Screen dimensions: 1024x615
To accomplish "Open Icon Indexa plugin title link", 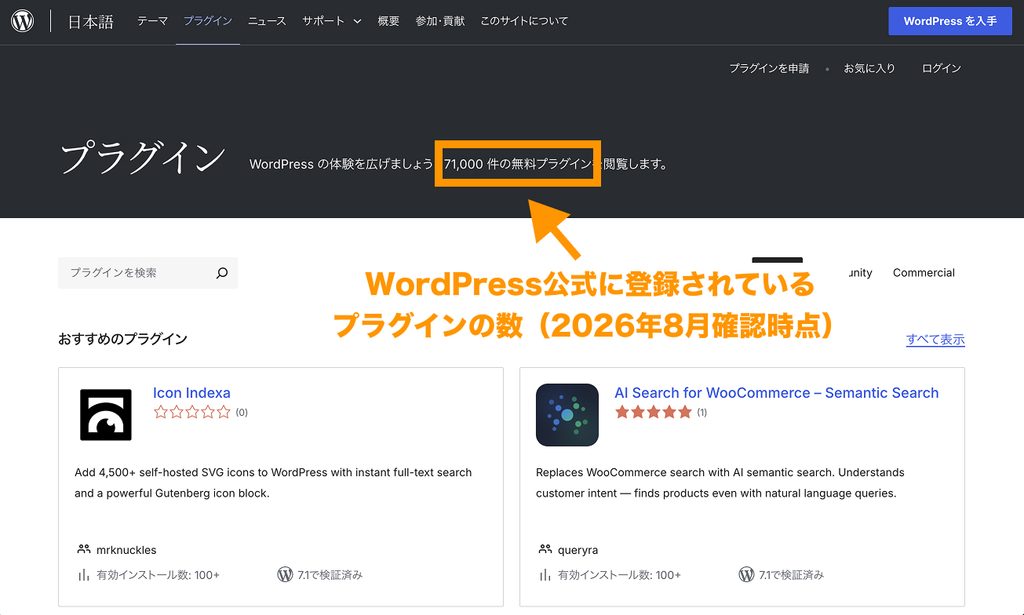I will pyautogui.click(x=191, y=392).
